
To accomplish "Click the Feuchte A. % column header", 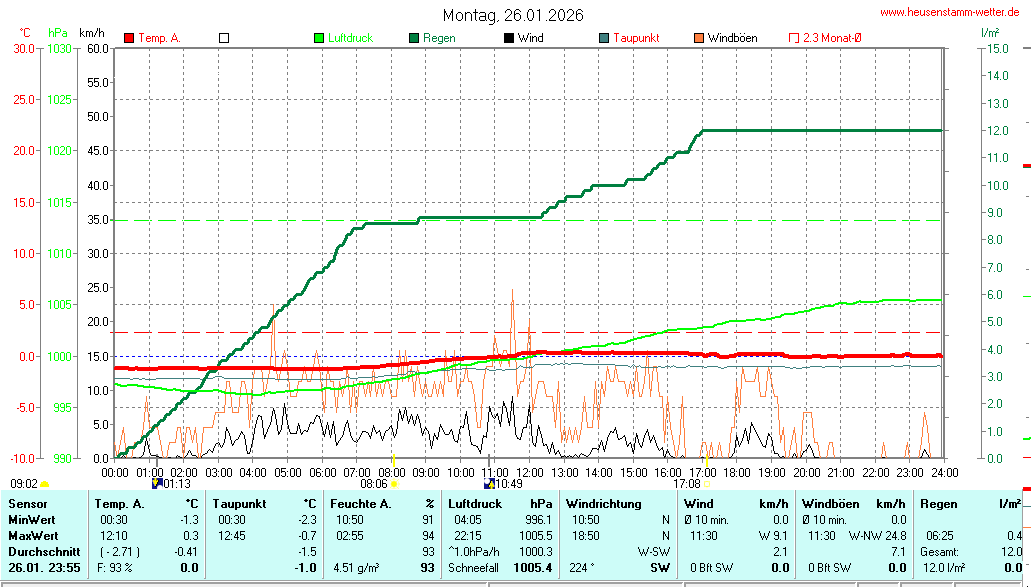I will pos(382,504).
